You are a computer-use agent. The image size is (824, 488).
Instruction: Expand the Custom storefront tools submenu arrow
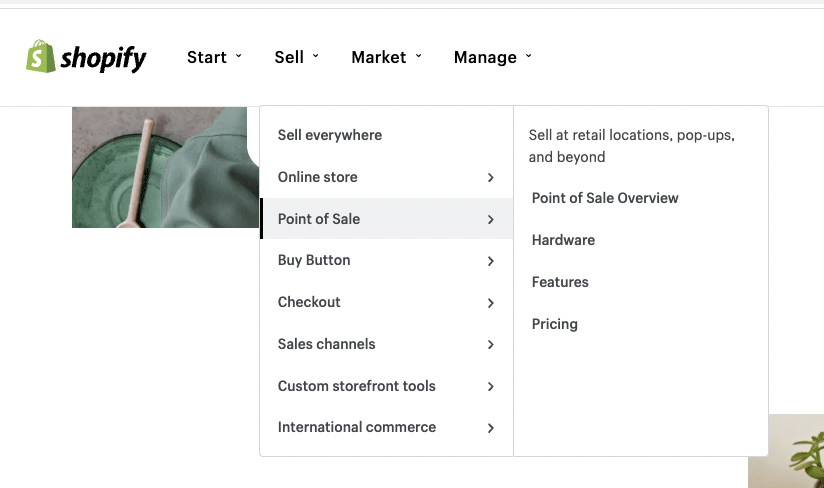coord(490,387)
